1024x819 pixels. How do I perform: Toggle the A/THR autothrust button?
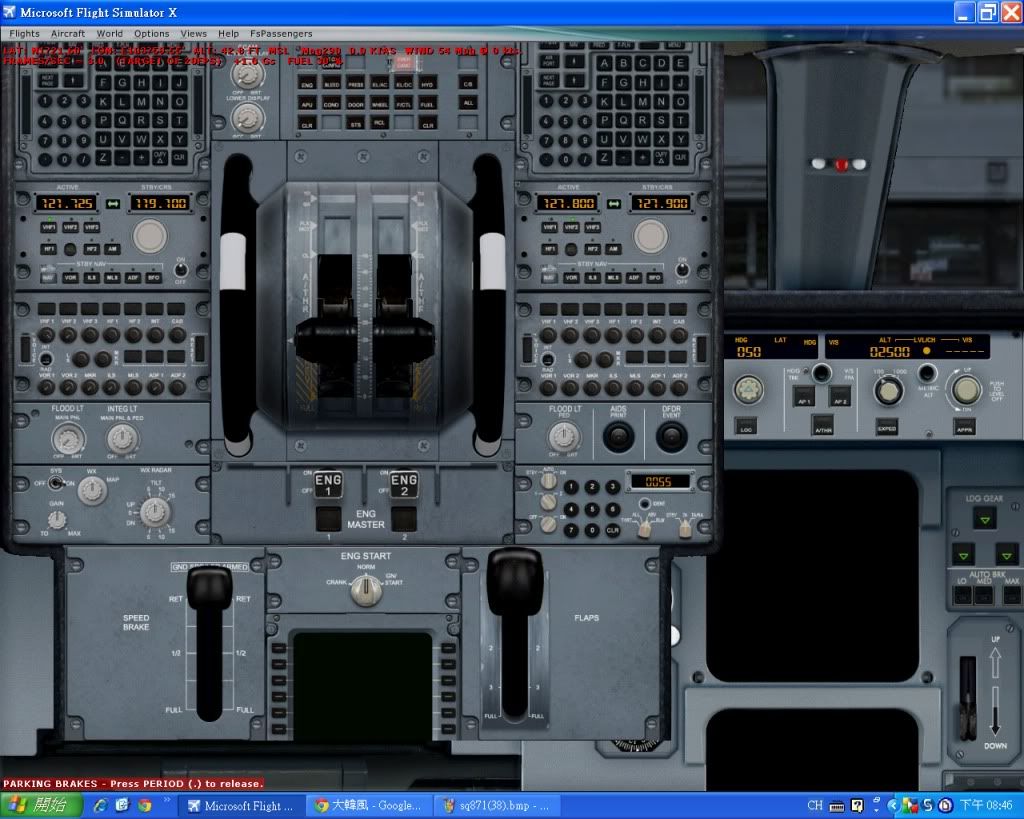(x=823, y=425)
